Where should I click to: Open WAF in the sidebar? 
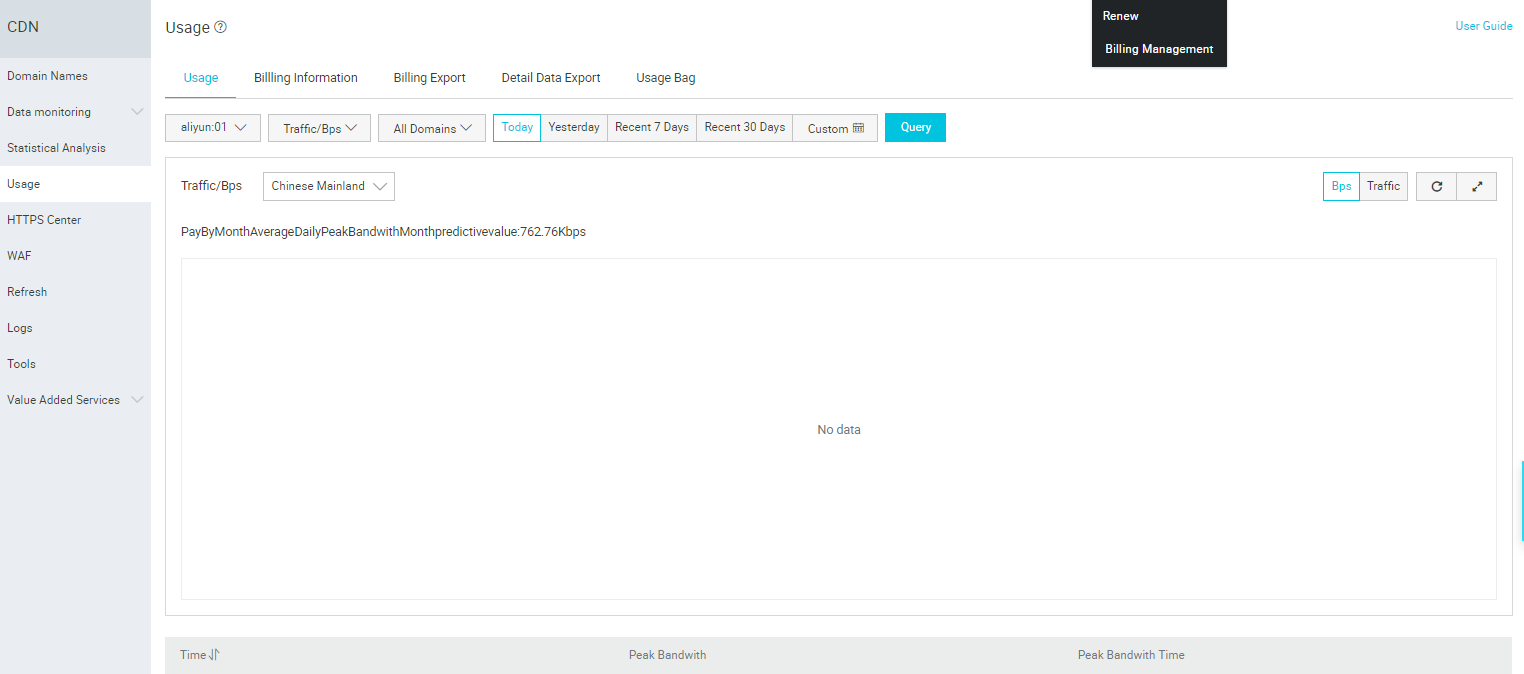point(75,256)
